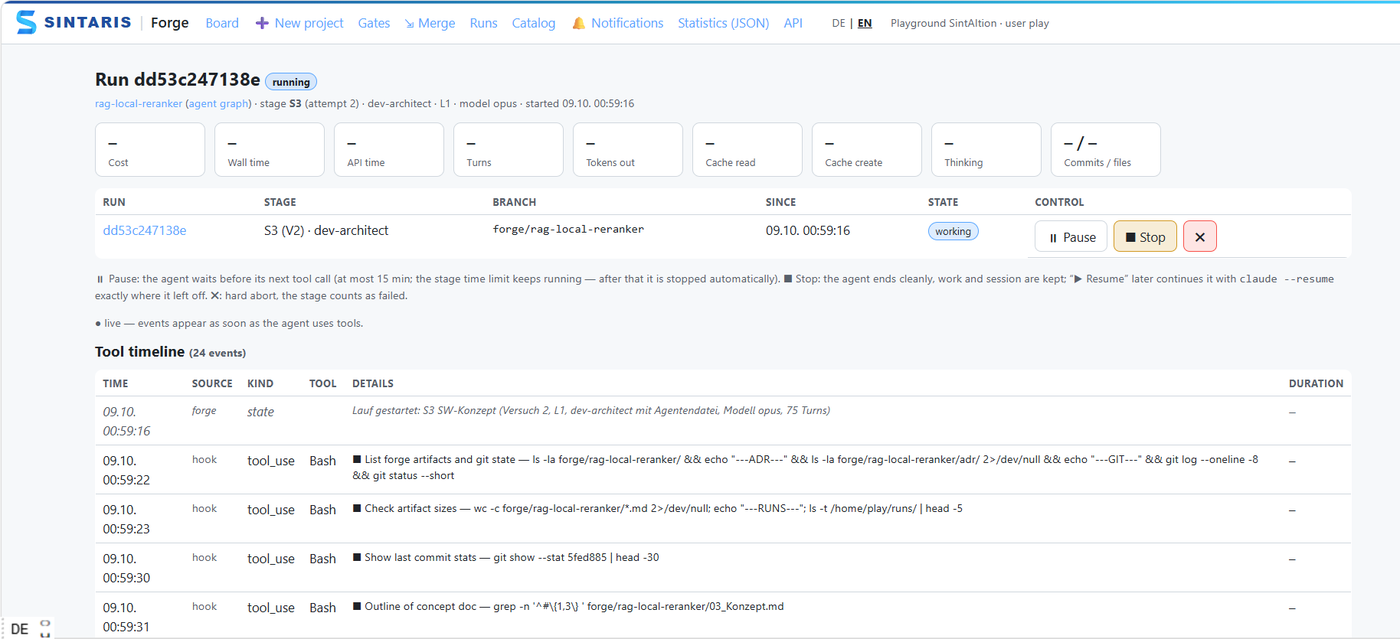Select EN language in the navbar

coord(865,23)
